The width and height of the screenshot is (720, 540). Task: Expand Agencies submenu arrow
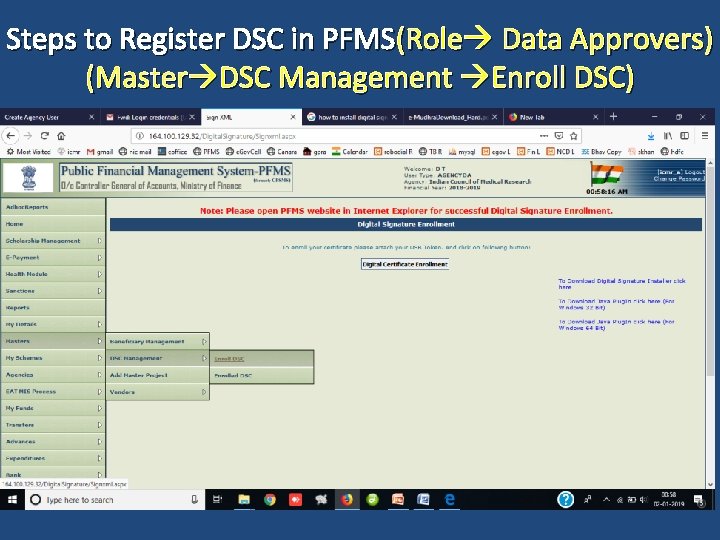(100, 375)
